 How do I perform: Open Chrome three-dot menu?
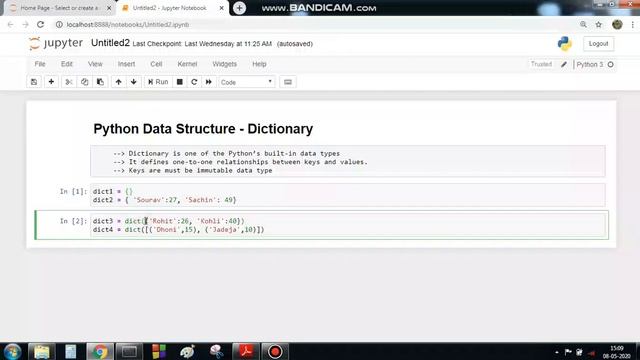pyautogui.click(x=632, y=24)
